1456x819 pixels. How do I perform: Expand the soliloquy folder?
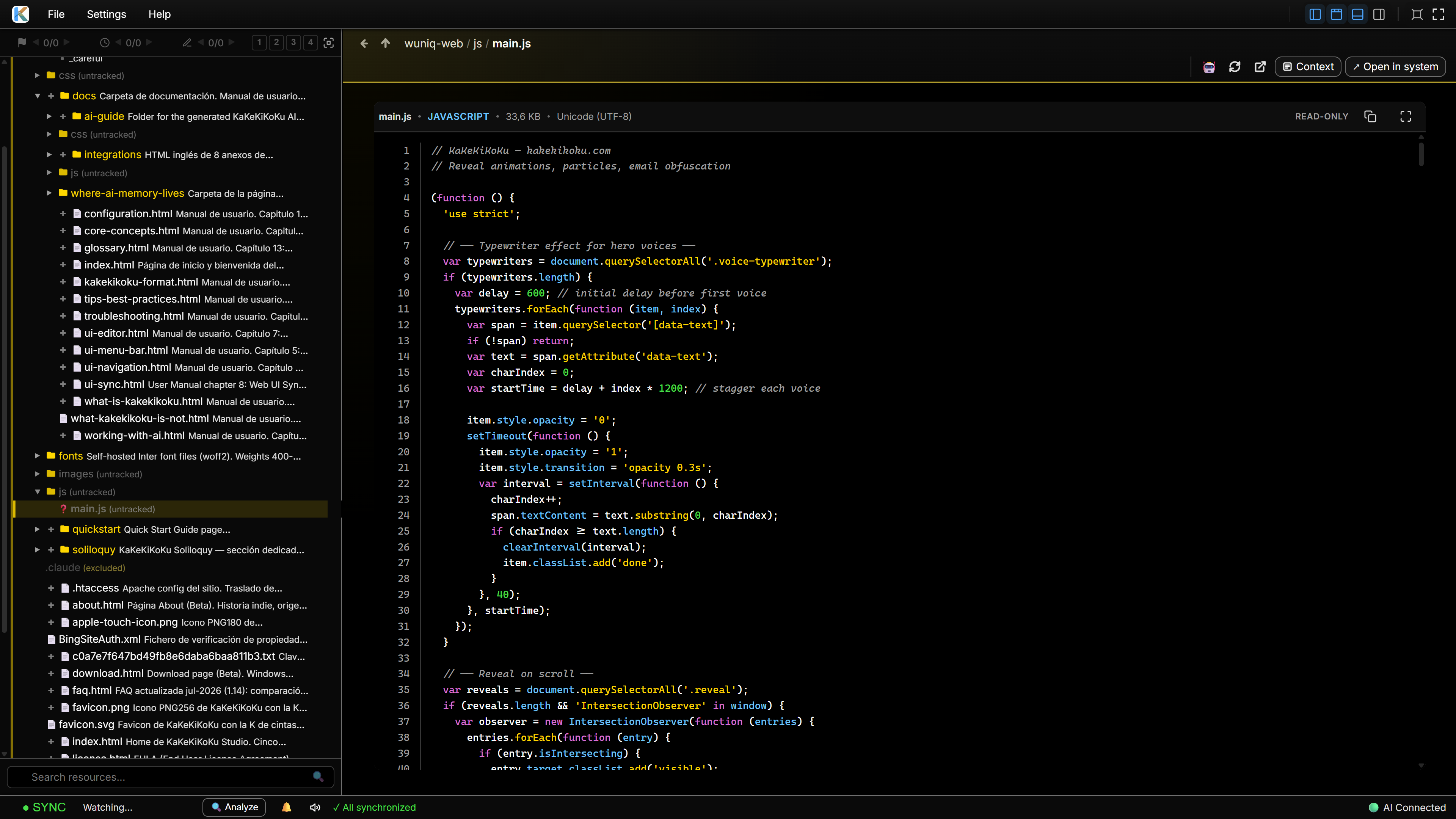tap(37, 550)
